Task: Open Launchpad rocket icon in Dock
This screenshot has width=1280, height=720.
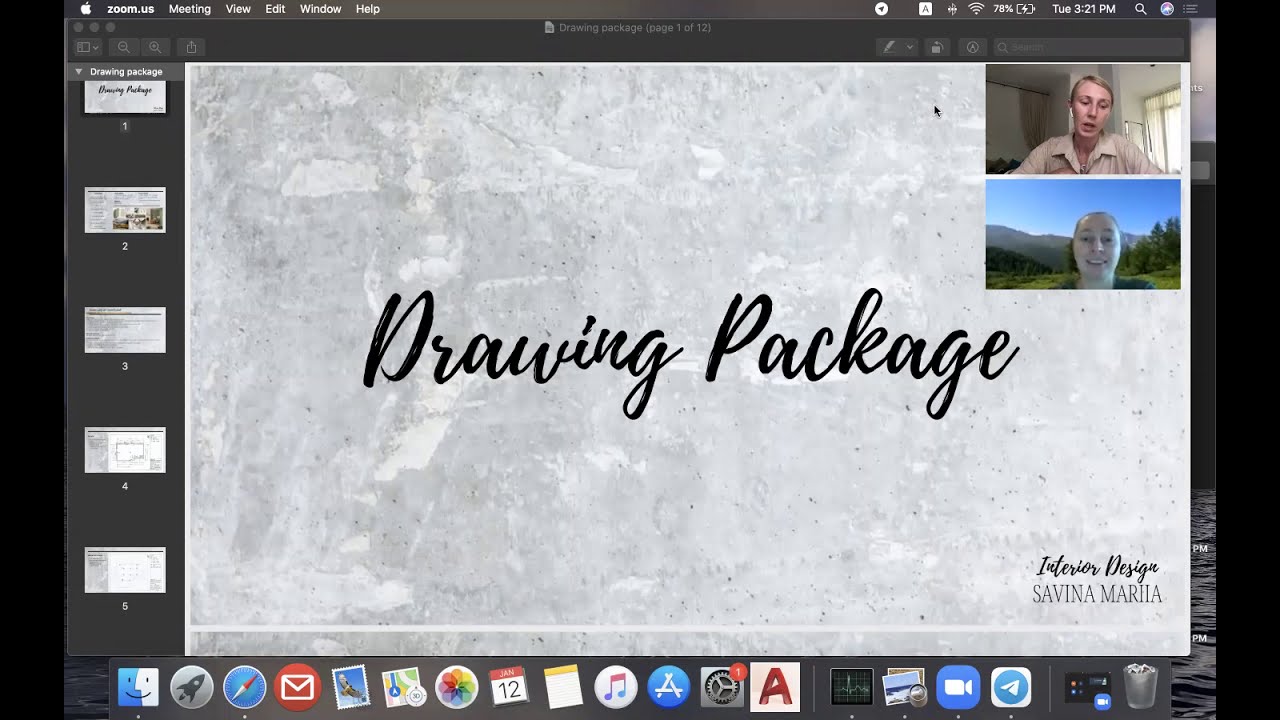Action: (191, 687)
